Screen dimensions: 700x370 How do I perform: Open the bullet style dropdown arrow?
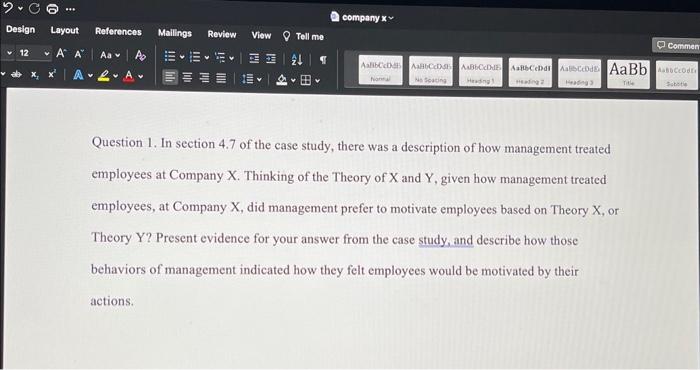click(182, 57)
